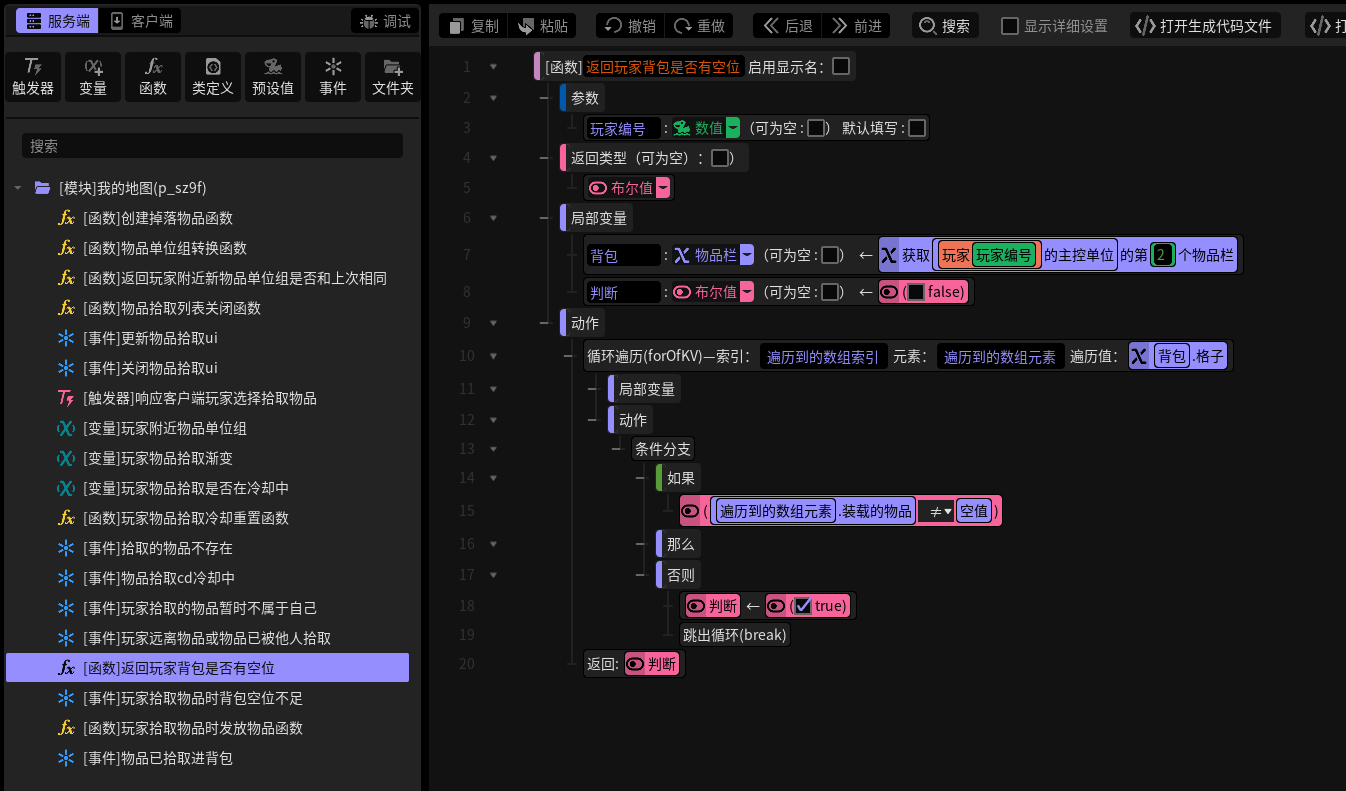Select the 玩家编号 green variable chip
This screenshot has height=791, width=1346.
point(1006,255)
